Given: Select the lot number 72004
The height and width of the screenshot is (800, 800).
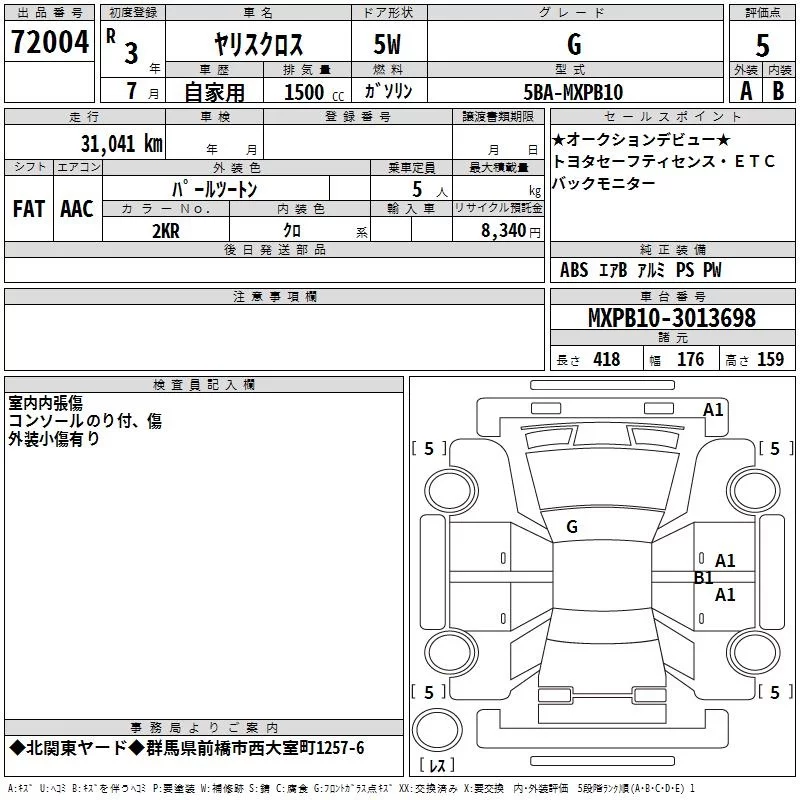Looking at the screenshot, I should pyautogui.click(x=49, y=43).
